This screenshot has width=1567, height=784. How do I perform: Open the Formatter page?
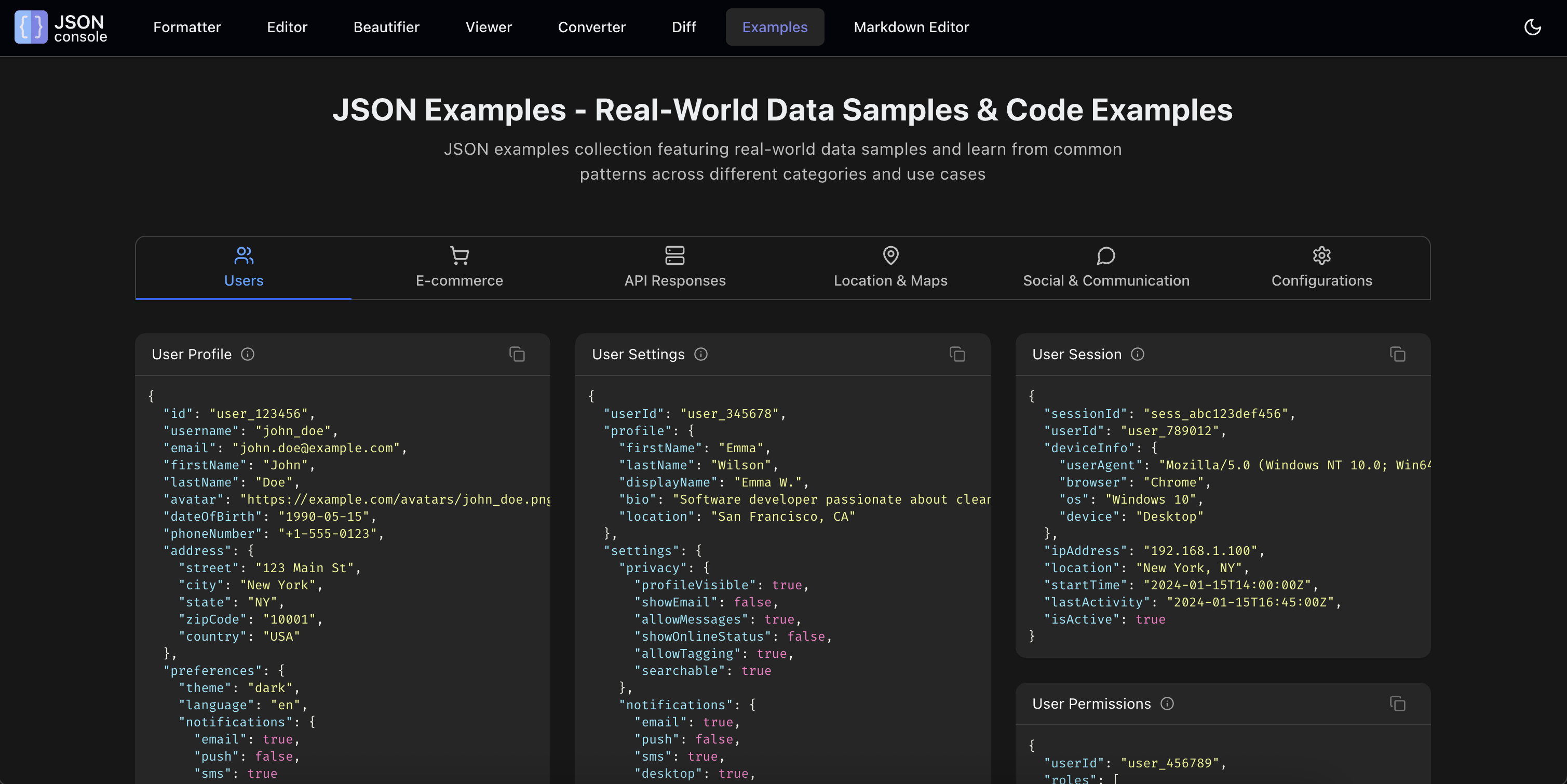(x=187, y=28)
